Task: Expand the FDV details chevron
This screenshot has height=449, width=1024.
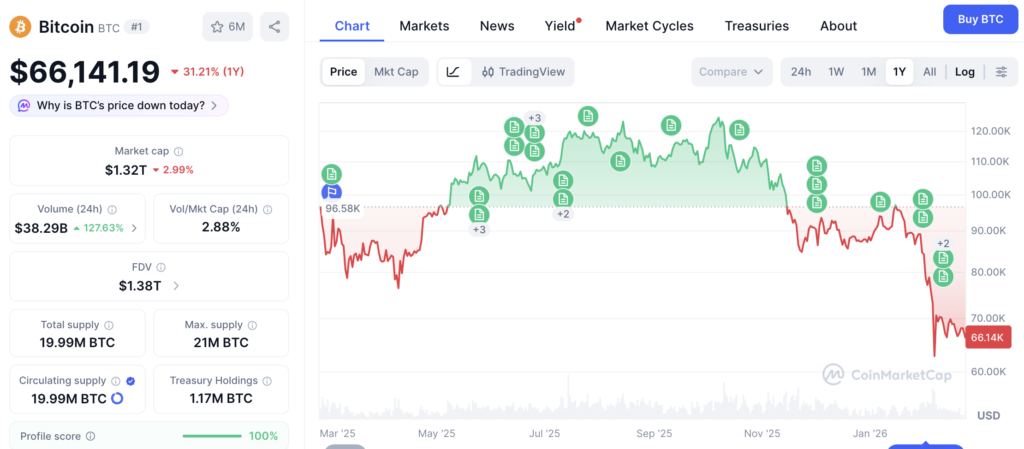Action: 177,286
